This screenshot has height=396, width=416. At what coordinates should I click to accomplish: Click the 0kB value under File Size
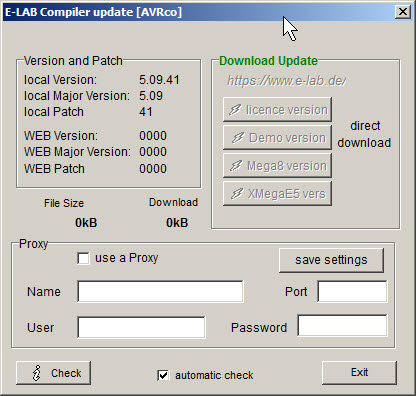pyautogui.click(x=86, y=223)
